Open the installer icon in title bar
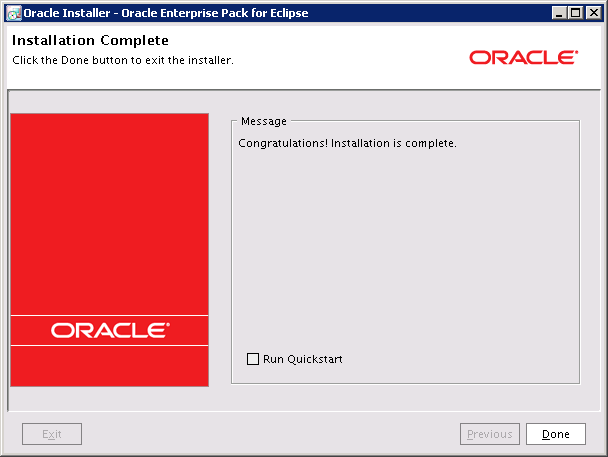The width and height of the screenshot is (608, 457). 12,13
